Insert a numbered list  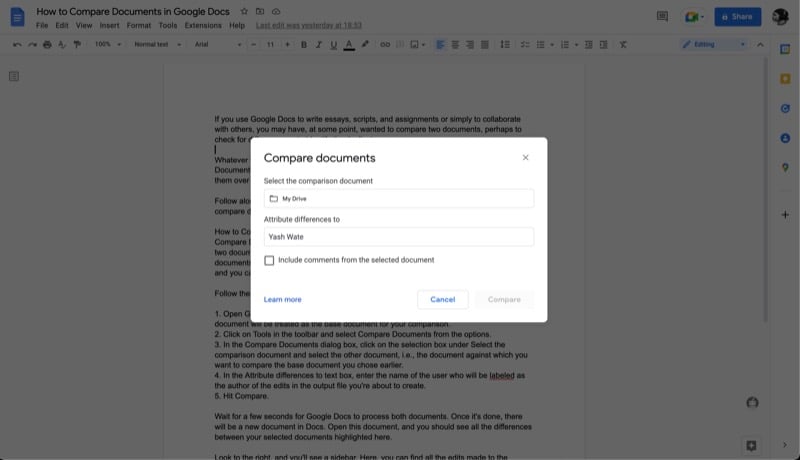pos(565,44)
